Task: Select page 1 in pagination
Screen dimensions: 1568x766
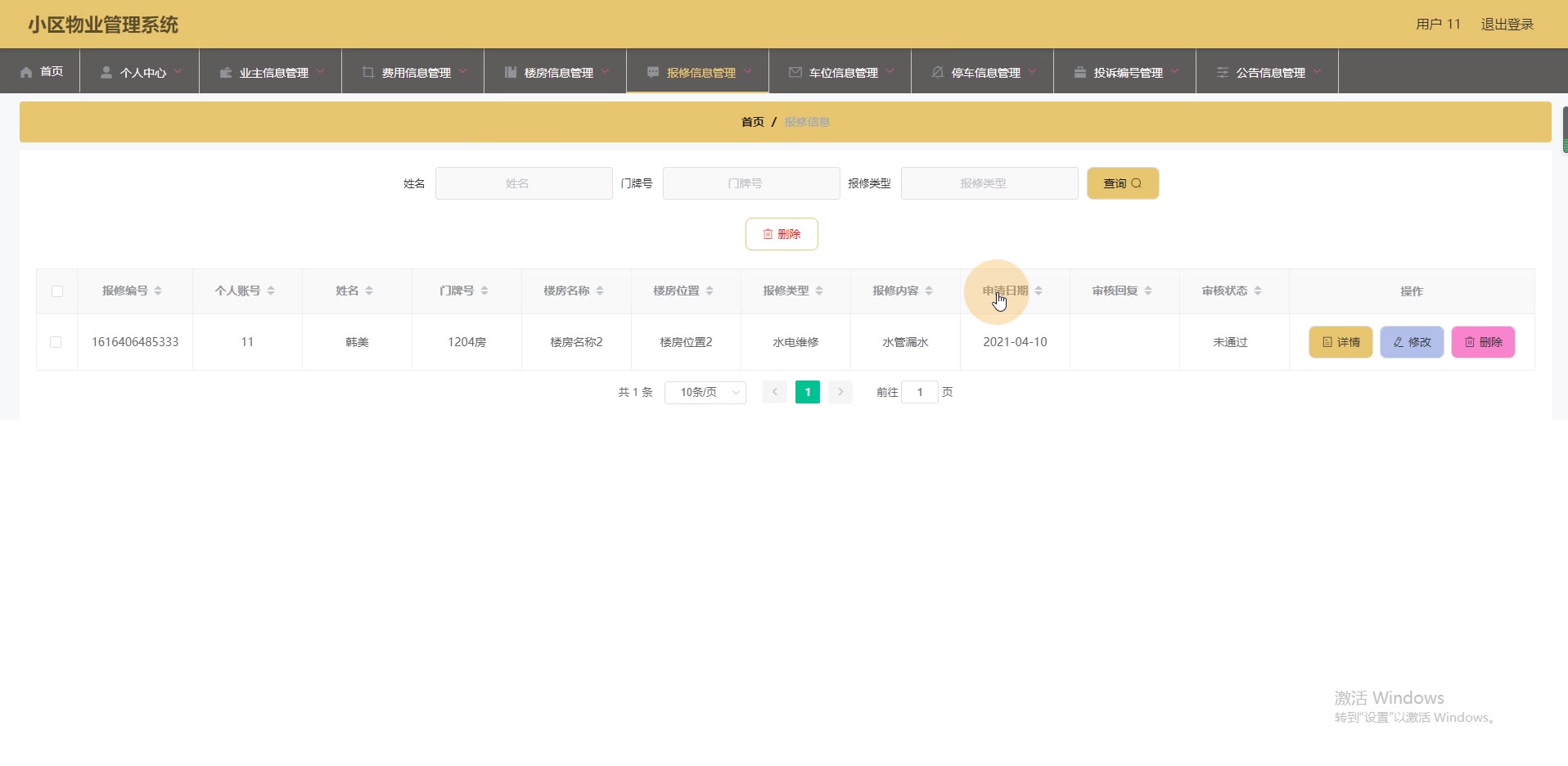Action: [x=808, y=392]
